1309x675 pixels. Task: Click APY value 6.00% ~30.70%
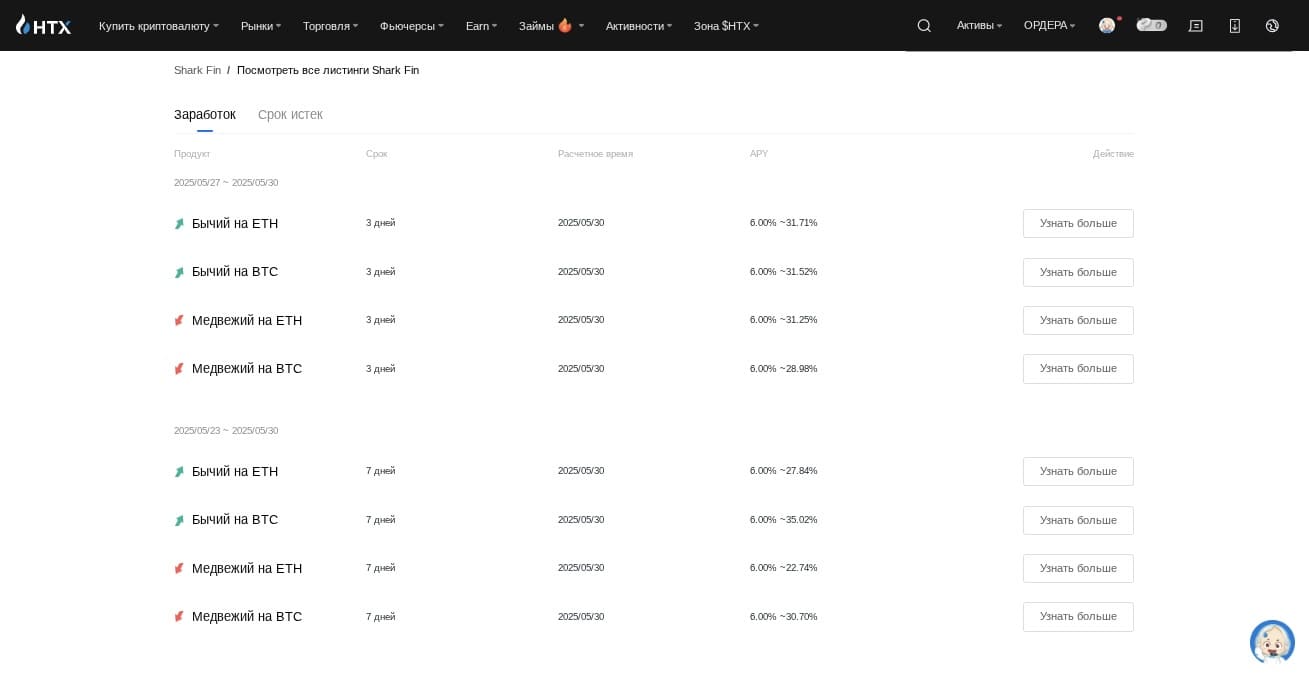(783, 617)
